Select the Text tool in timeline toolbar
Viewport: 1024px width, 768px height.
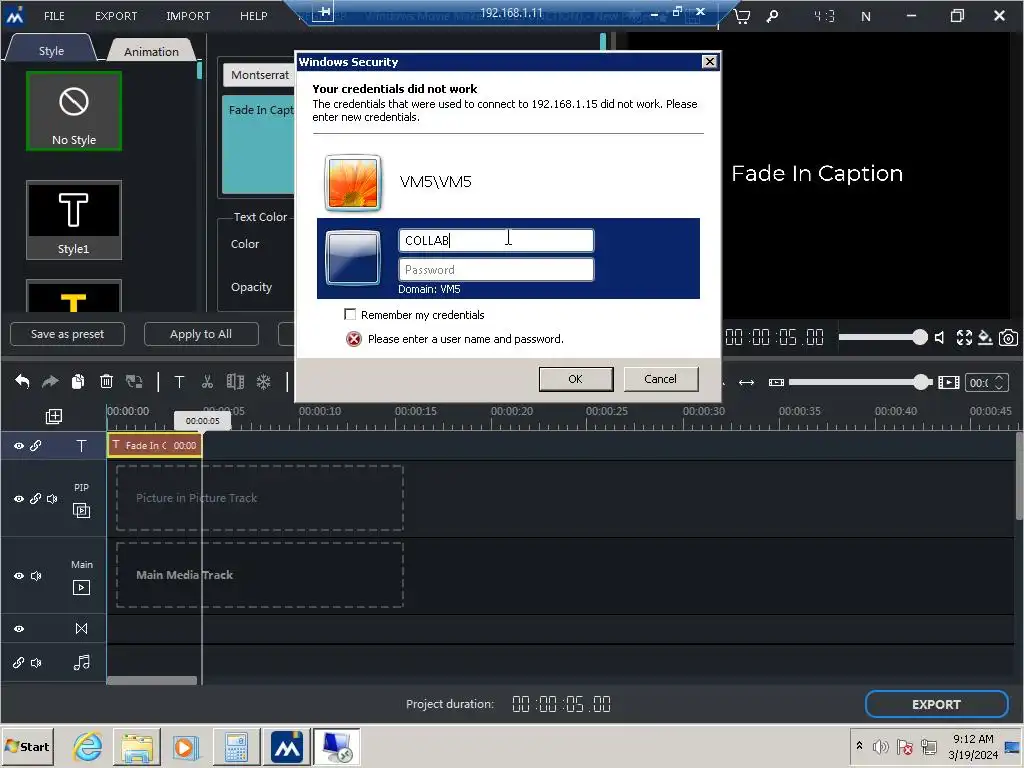coord(179,382)
